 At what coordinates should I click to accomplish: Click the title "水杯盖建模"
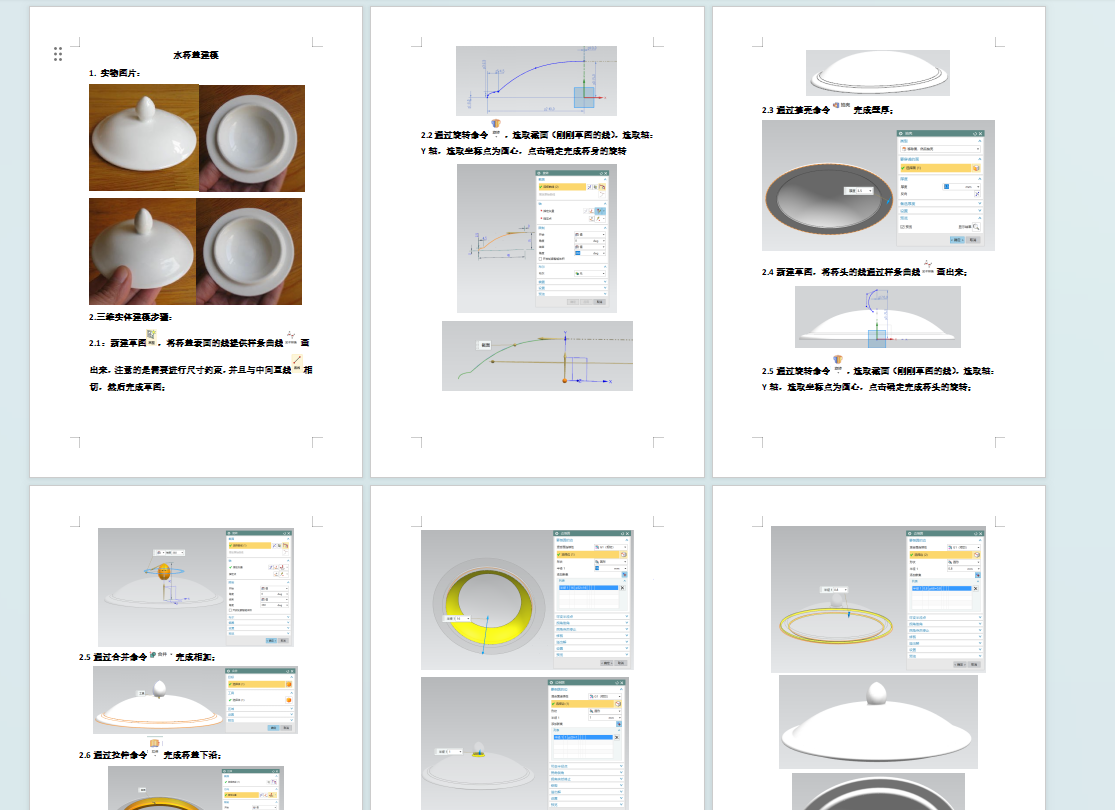pos(196,55)
